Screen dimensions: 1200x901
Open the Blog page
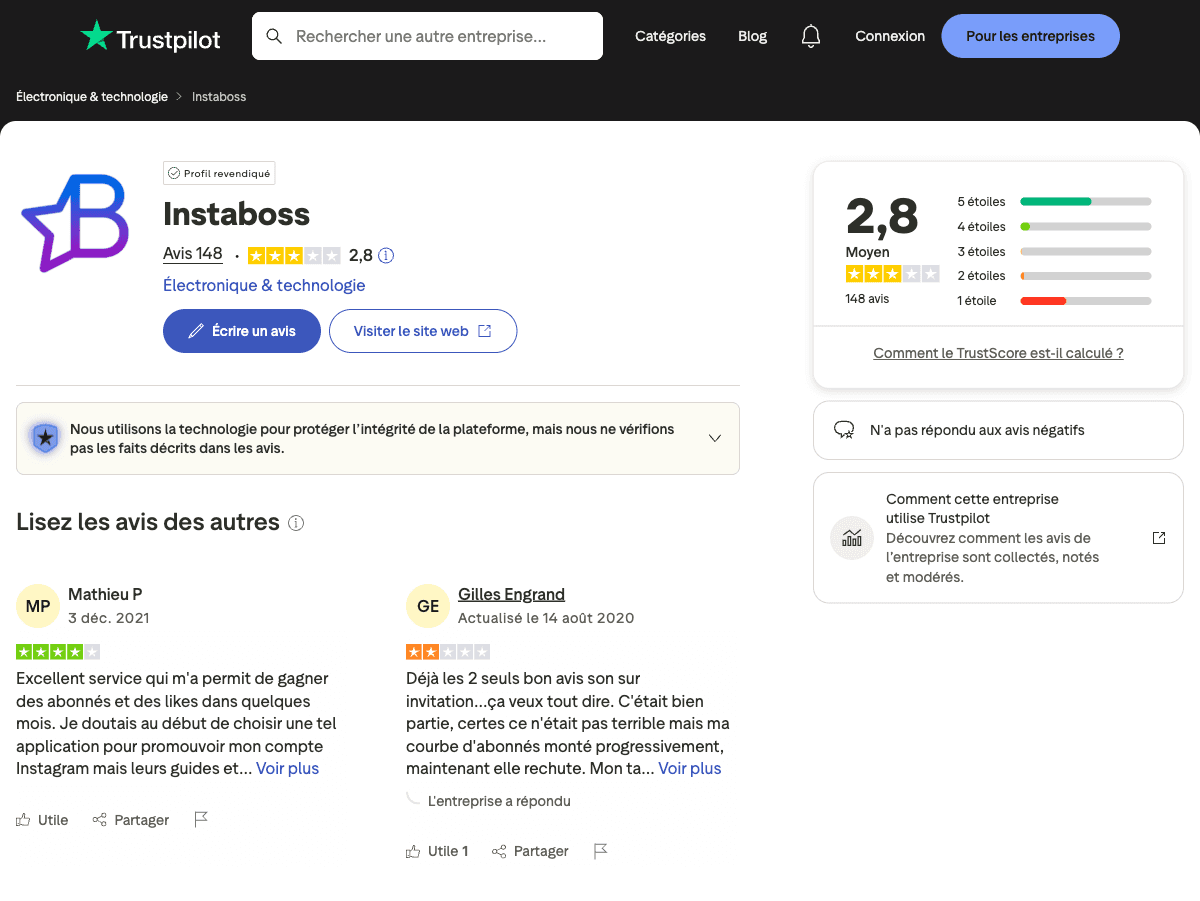point(752,36)
